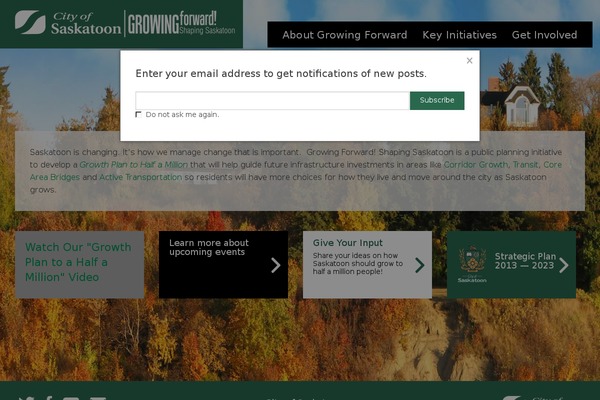Open the Growth Plan to Half a Million link
600x400 pixels.
(134, 165)
